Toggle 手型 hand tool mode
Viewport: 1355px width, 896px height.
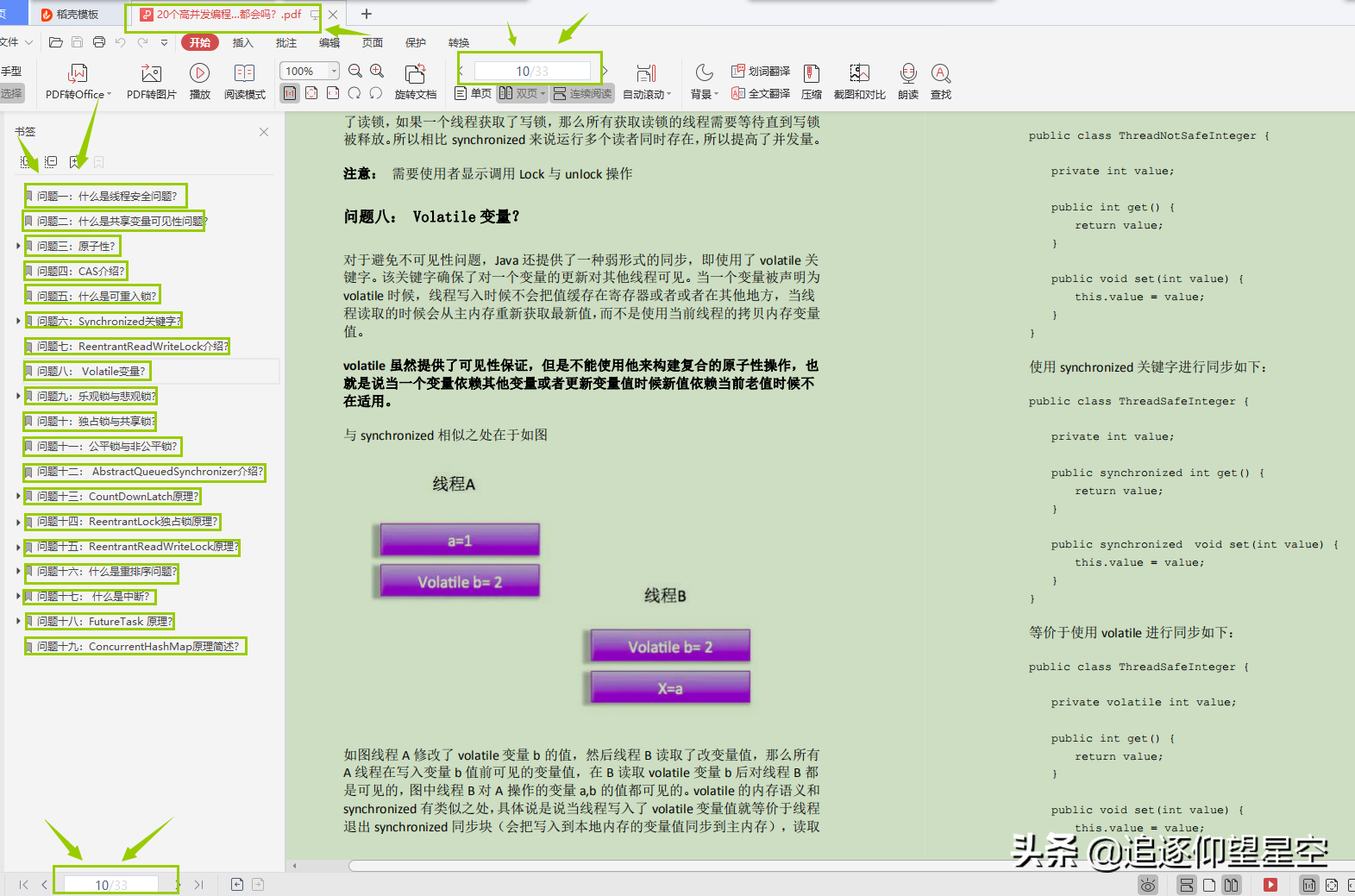coord(11,71)
